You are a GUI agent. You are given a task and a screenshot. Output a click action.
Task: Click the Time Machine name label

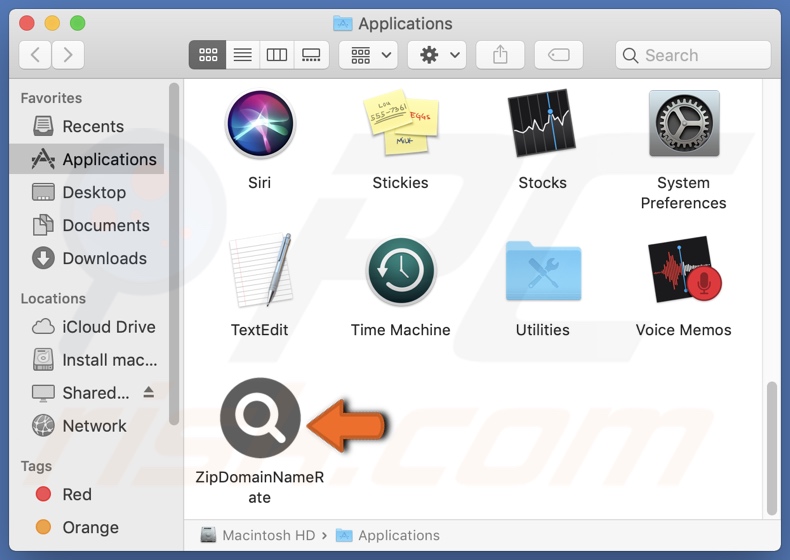pyautogui.click(x=401, y=330)
